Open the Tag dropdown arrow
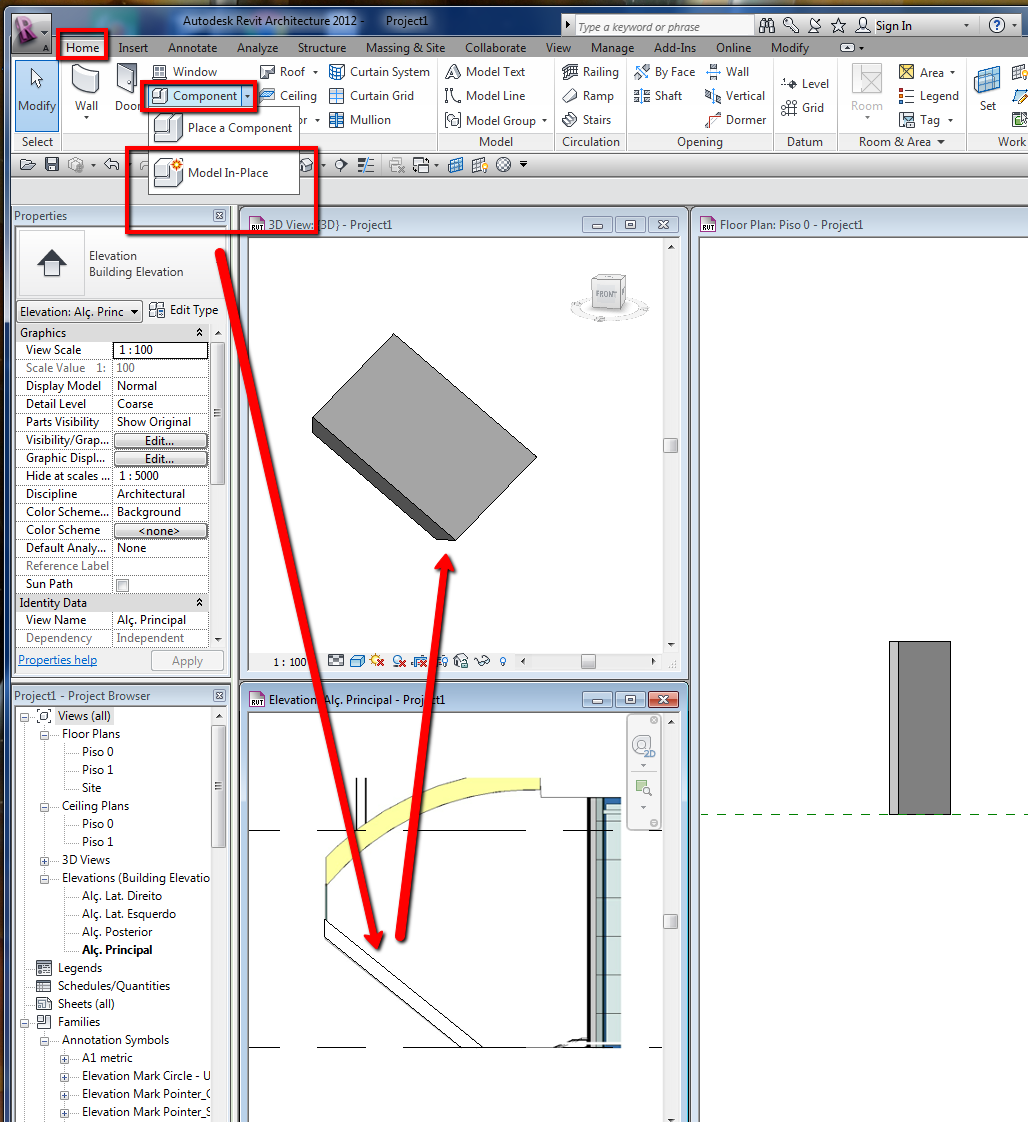Image resolution: width=1028 pixels, height=1122 pixels. click(951, 121)
